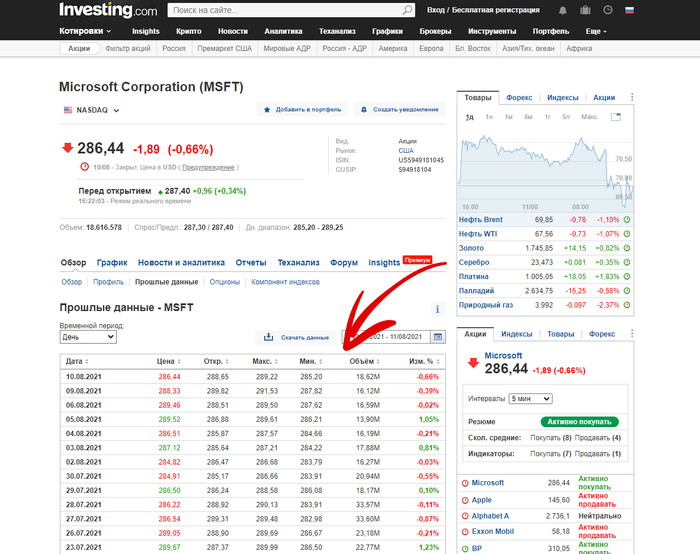Sort table by Изм. % column
The image size is (700, 554).
[x=424, y=362]
